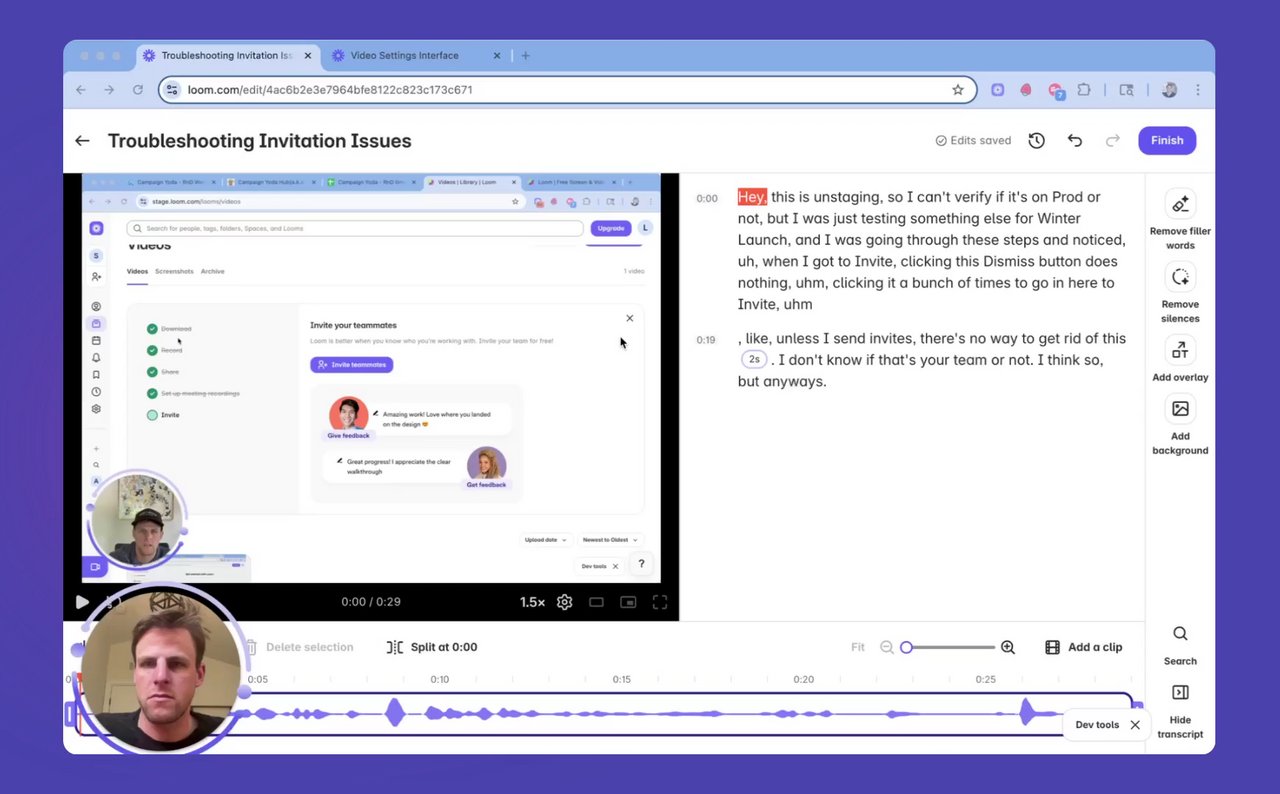This screenshot has height=794, width=1280.
Task: Click the Add overlay tool
Action: tap(1180, 359)
